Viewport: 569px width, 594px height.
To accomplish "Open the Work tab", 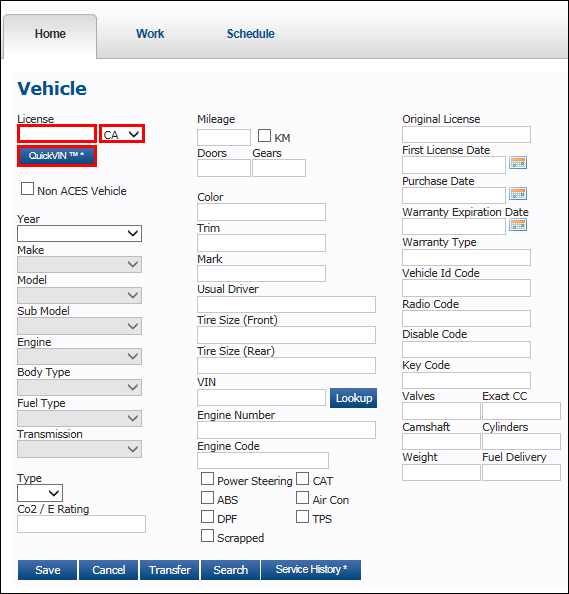I will 150,34.
